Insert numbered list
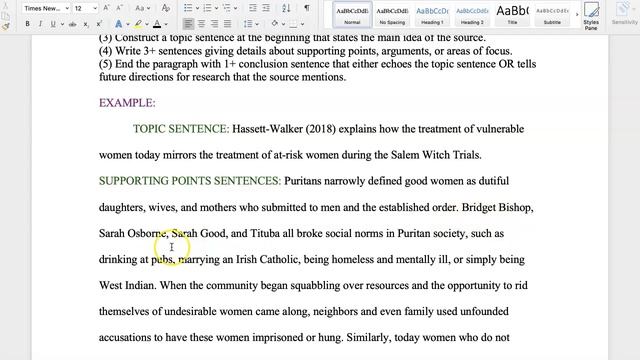 tap(207, 8)
